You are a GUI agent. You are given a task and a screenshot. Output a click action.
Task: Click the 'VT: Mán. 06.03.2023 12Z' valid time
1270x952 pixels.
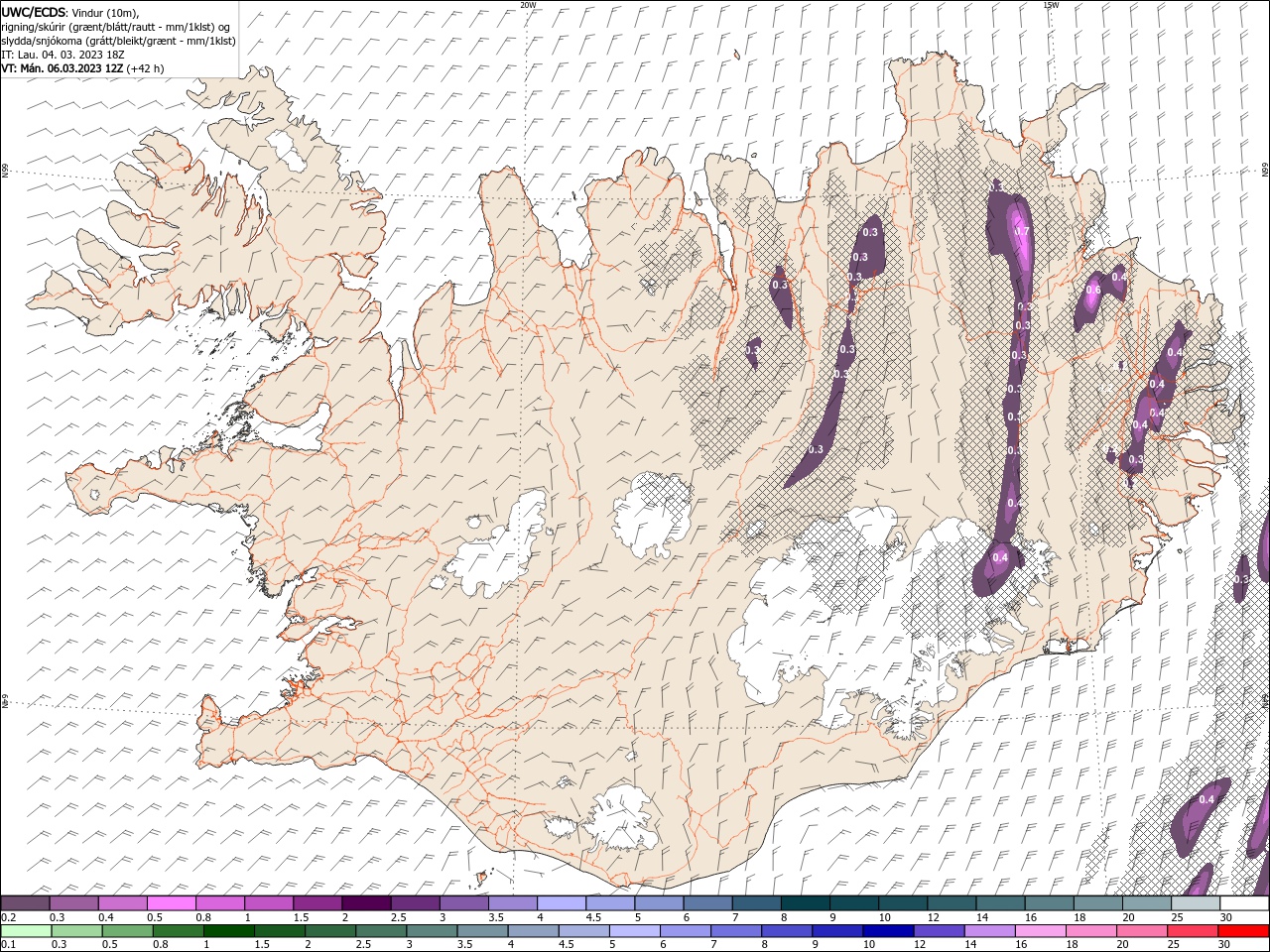(x=63, y=68)
